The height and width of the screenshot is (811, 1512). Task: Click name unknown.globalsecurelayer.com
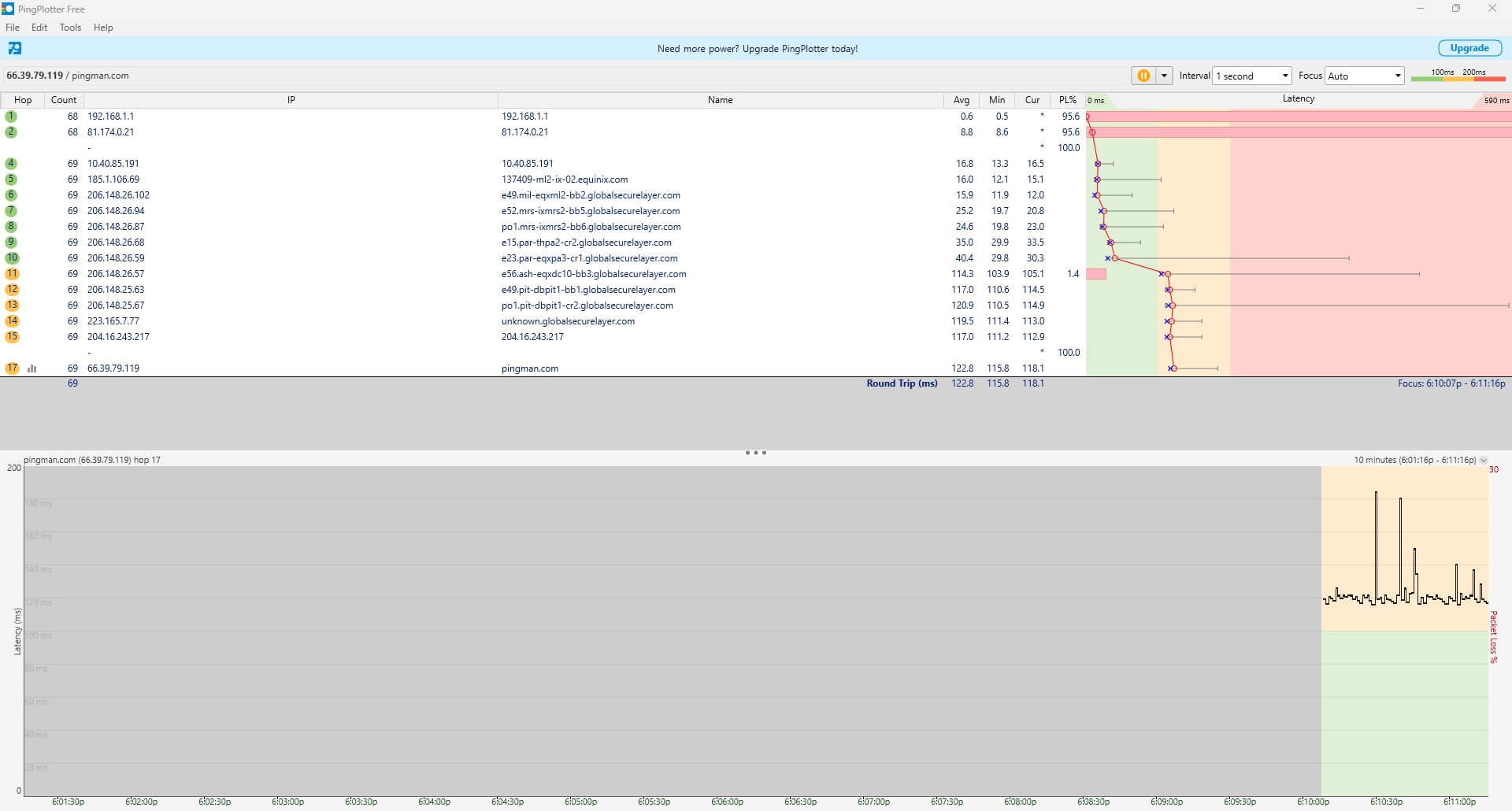[x=568, y=321]
